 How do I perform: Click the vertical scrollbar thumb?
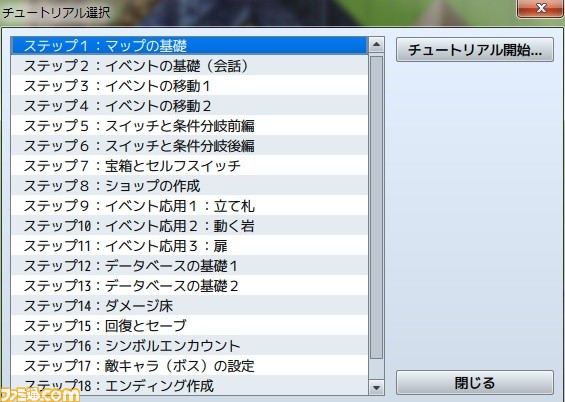(376, 207)
